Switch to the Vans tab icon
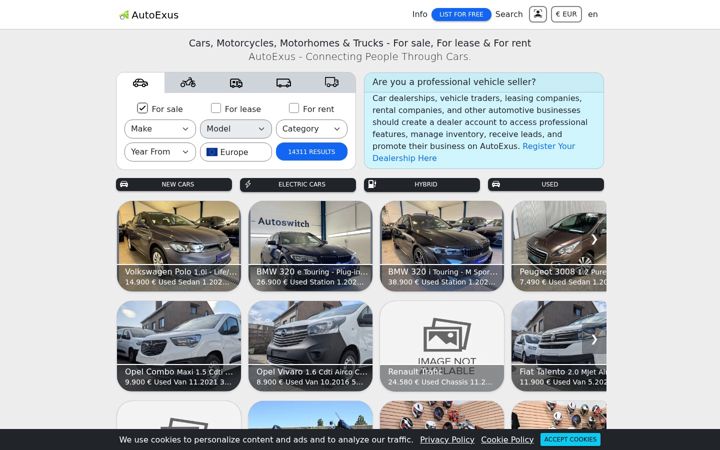 point(283,83)
